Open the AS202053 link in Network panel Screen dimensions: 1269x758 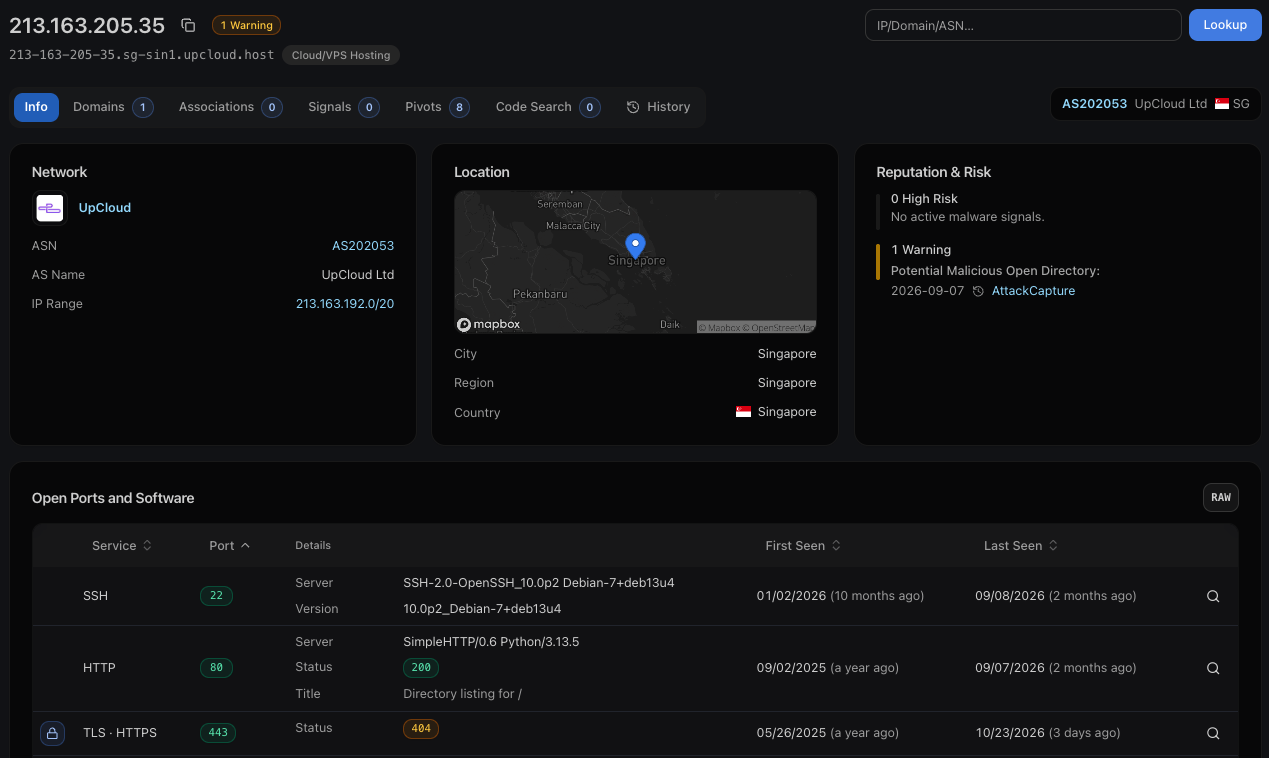tap(363, 246)
